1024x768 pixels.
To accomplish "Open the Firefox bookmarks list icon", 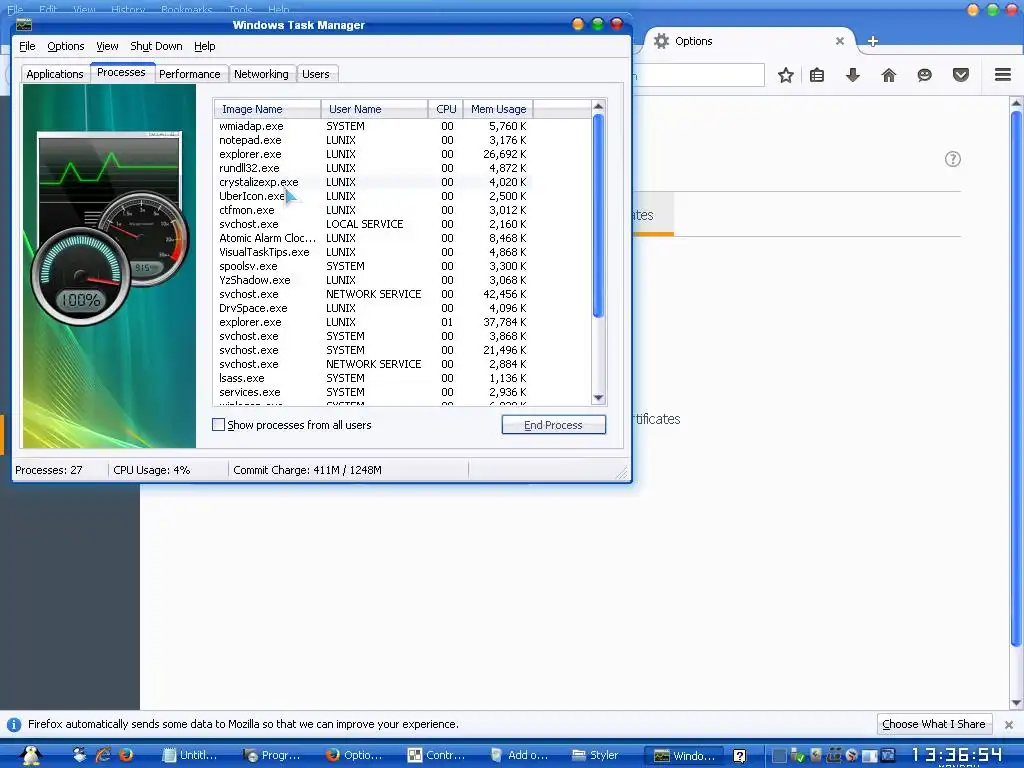I will (817, 75).
